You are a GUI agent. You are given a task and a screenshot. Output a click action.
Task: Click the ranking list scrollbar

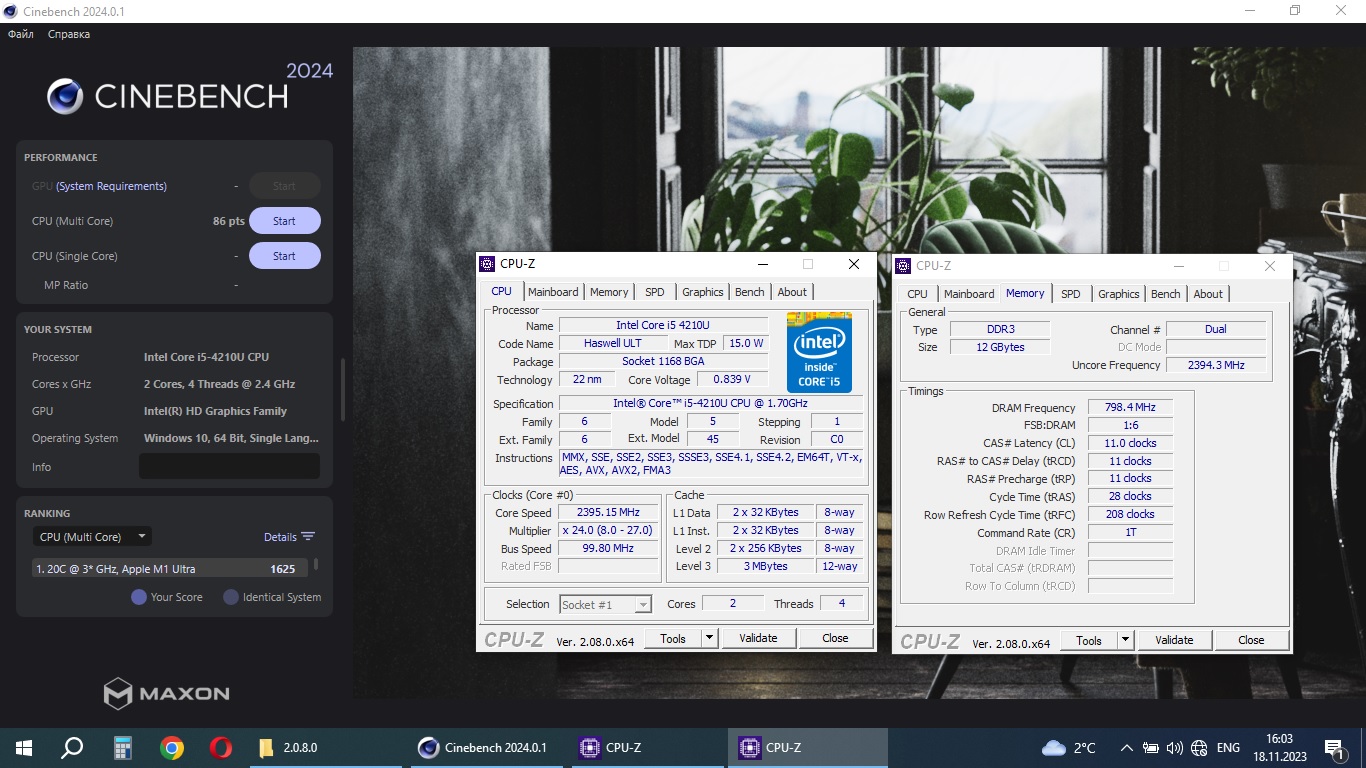click(316, 565)
